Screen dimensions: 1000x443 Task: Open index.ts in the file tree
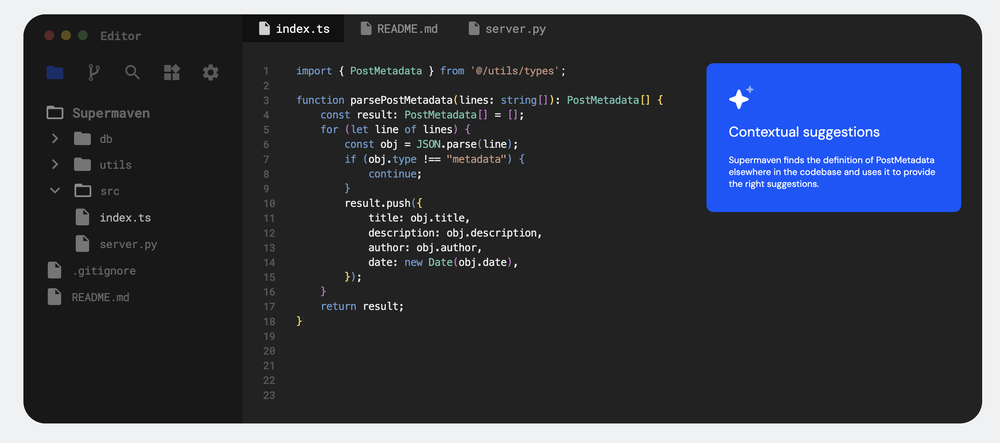click(x=125, y=217)
